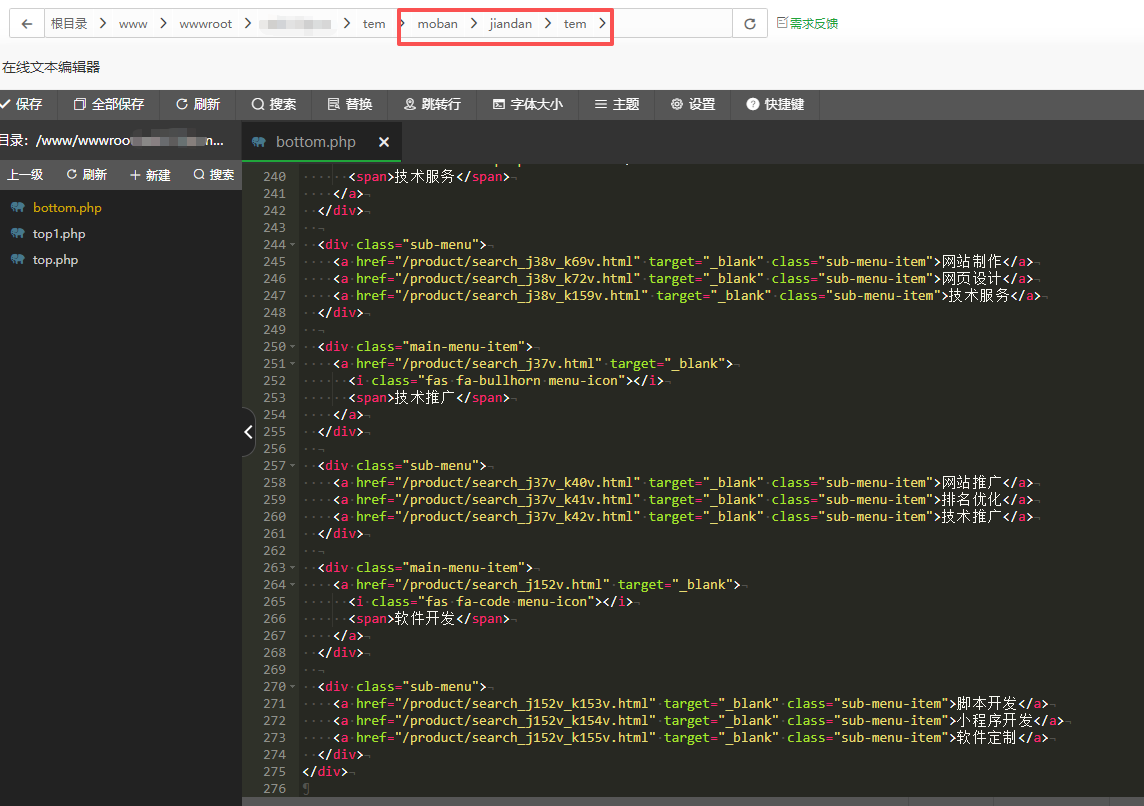Image resolution: width=1144 pixels, height=806 pixels.
Task: Fold the code block at line 264
Action: coord(293,585)
